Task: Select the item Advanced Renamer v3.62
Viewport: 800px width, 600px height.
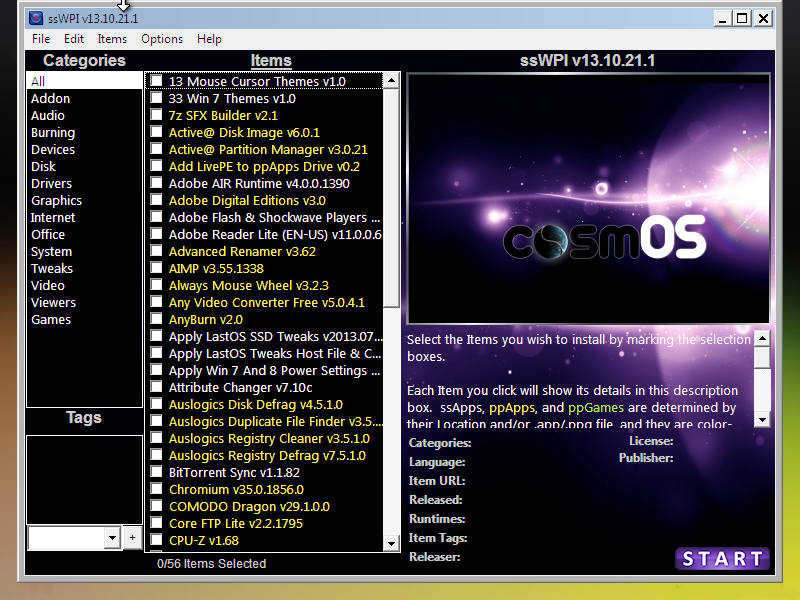Action: click(242, 252)
